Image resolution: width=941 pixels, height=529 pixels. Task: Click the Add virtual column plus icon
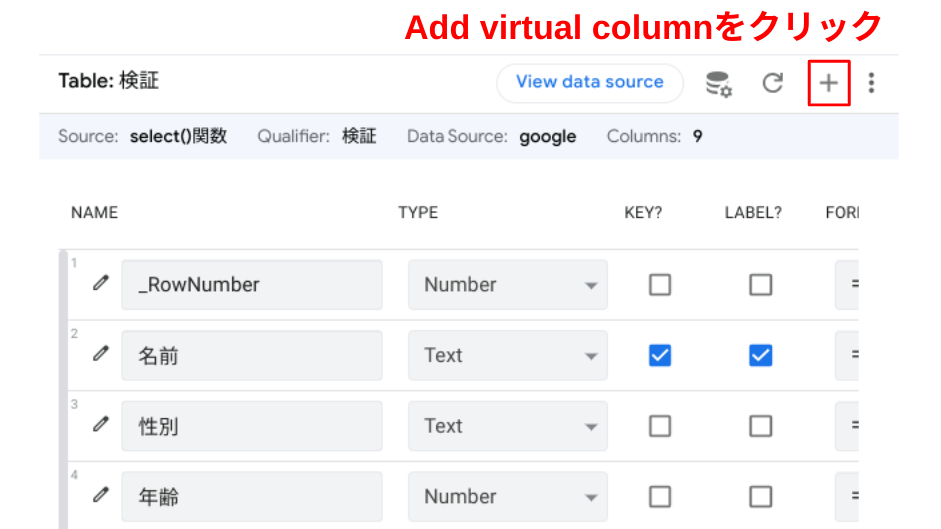828,83
